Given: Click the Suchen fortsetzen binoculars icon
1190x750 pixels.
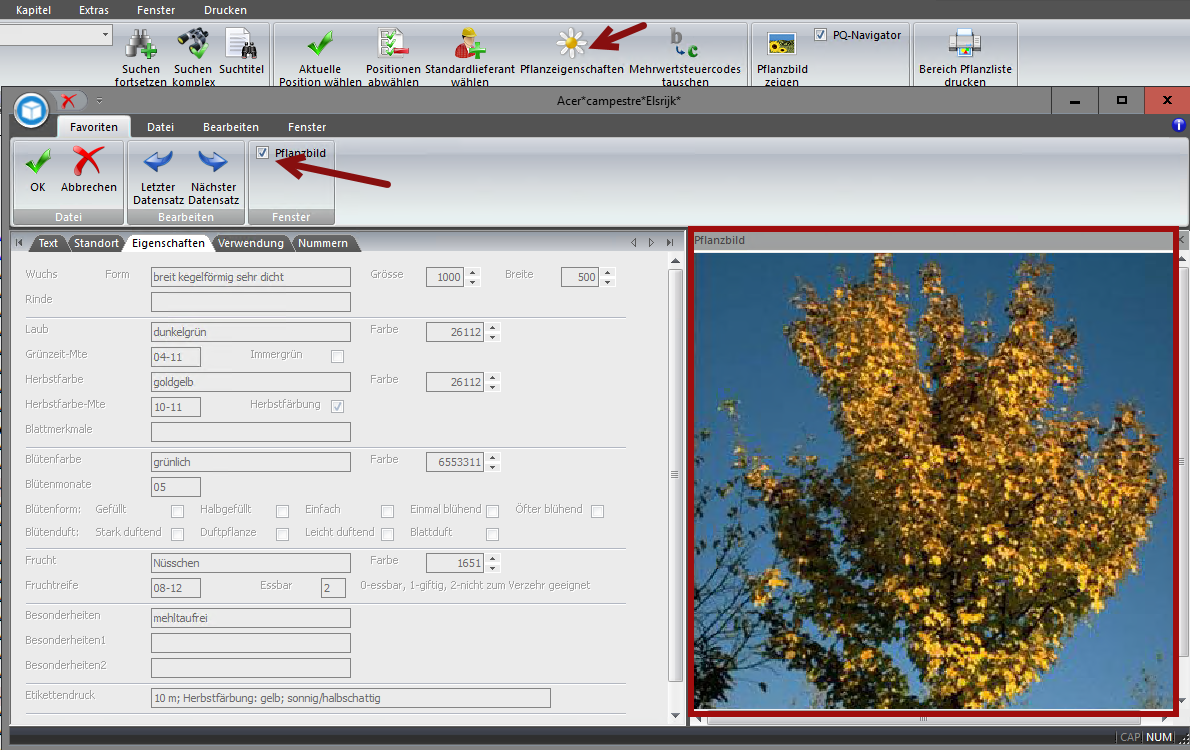Looking at the screenshot, I should click(139, 43).
